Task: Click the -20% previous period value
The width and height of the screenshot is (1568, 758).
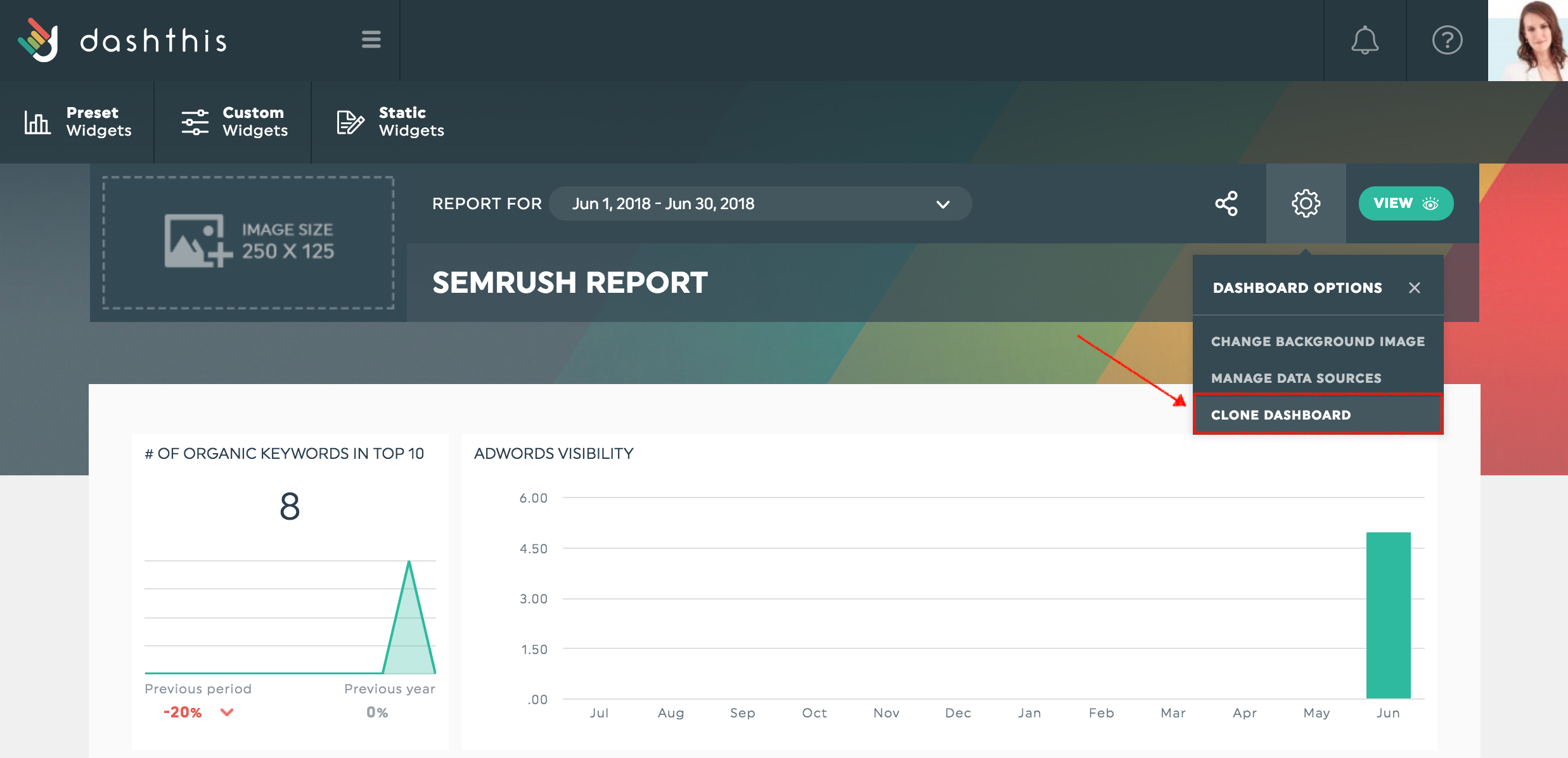Action: (x=183, y=712)
